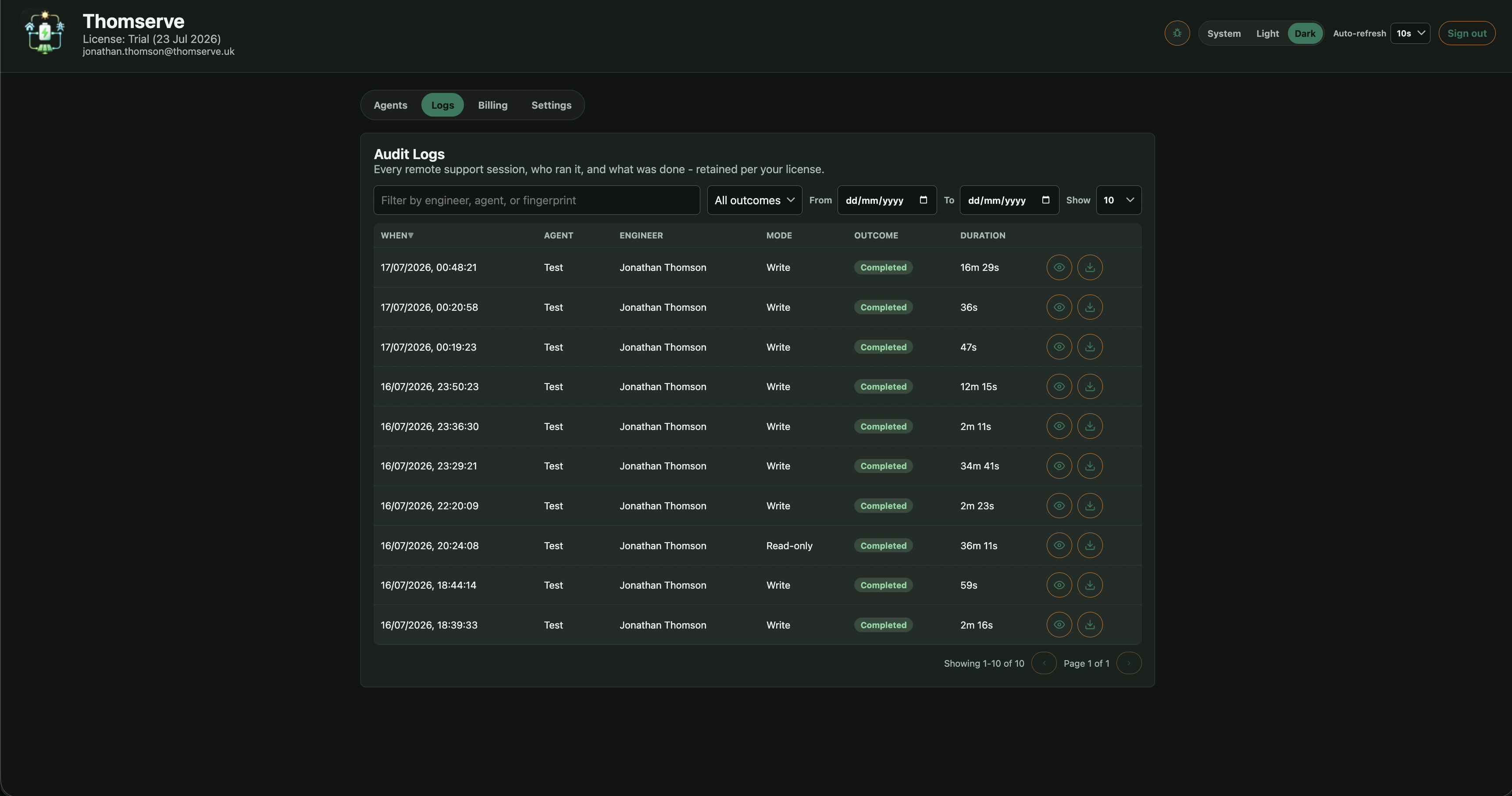
Task: View session details for 16/07/2026, 23:50:23
Action: click(x=1059, y=387)
